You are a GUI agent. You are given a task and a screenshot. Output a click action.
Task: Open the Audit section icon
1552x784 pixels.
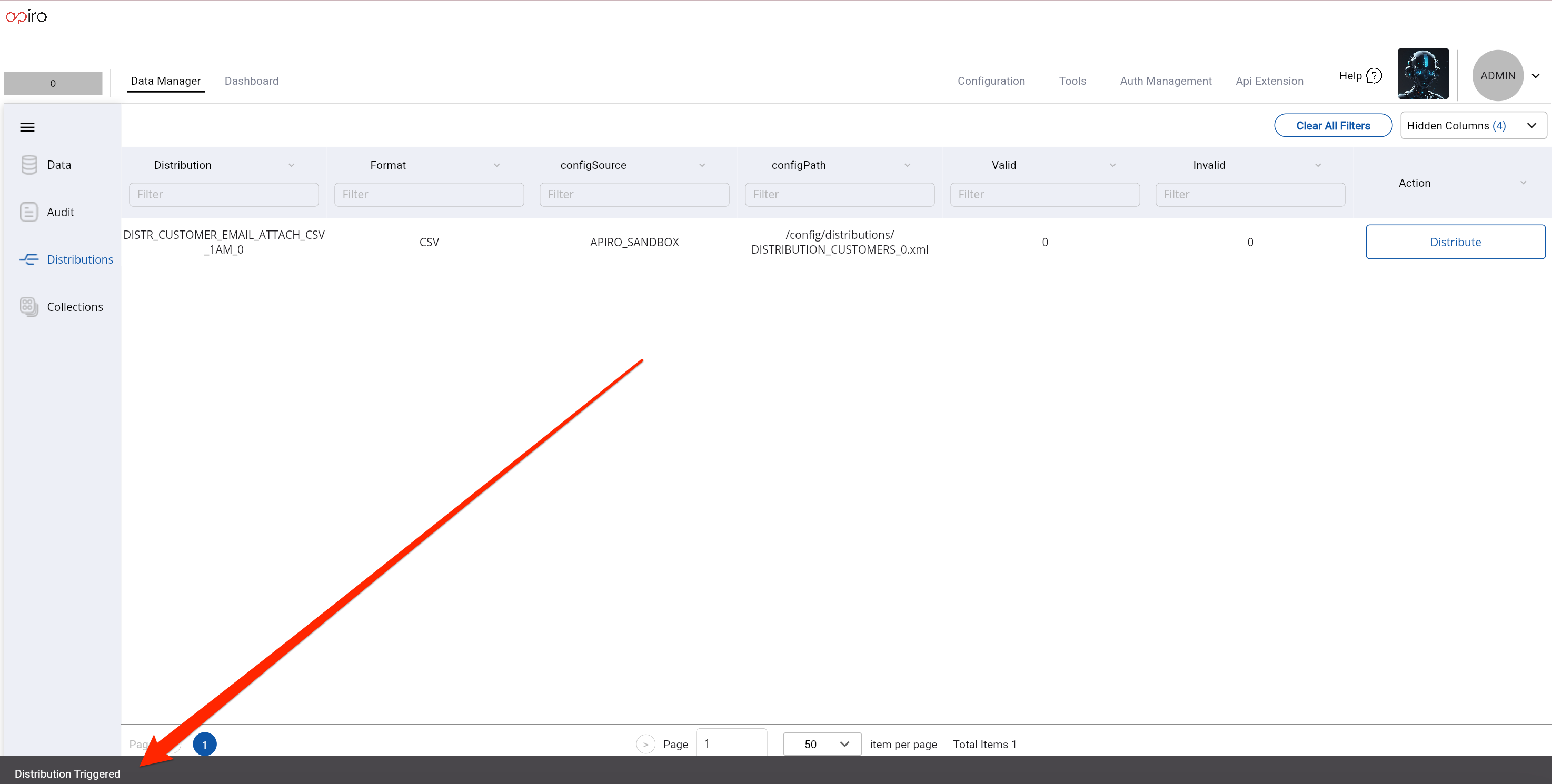29,212
